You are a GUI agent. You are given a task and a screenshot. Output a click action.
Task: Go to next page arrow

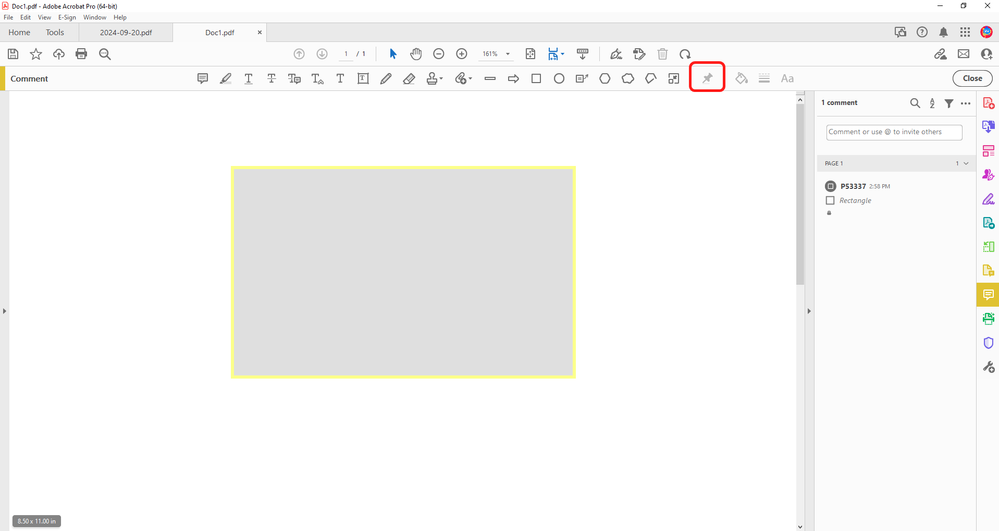322,54
